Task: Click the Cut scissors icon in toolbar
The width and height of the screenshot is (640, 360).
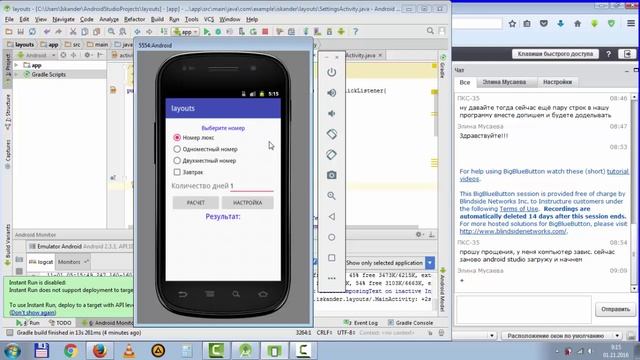Action: pos(73,31)
